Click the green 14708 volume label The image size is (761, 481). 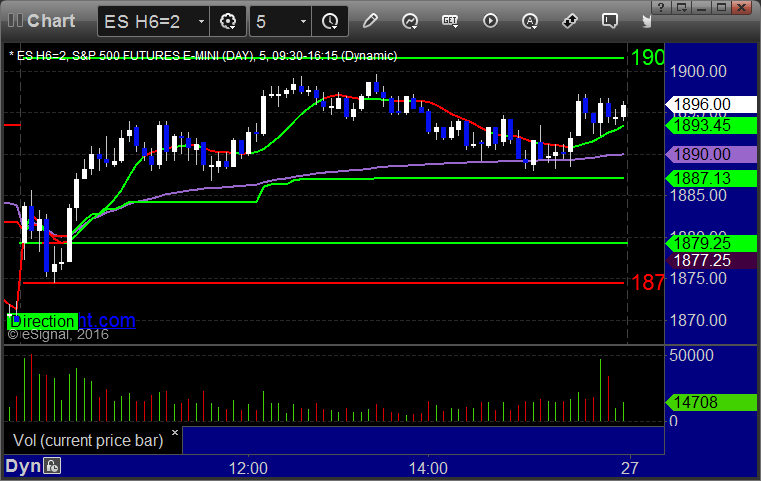(711, 402)
